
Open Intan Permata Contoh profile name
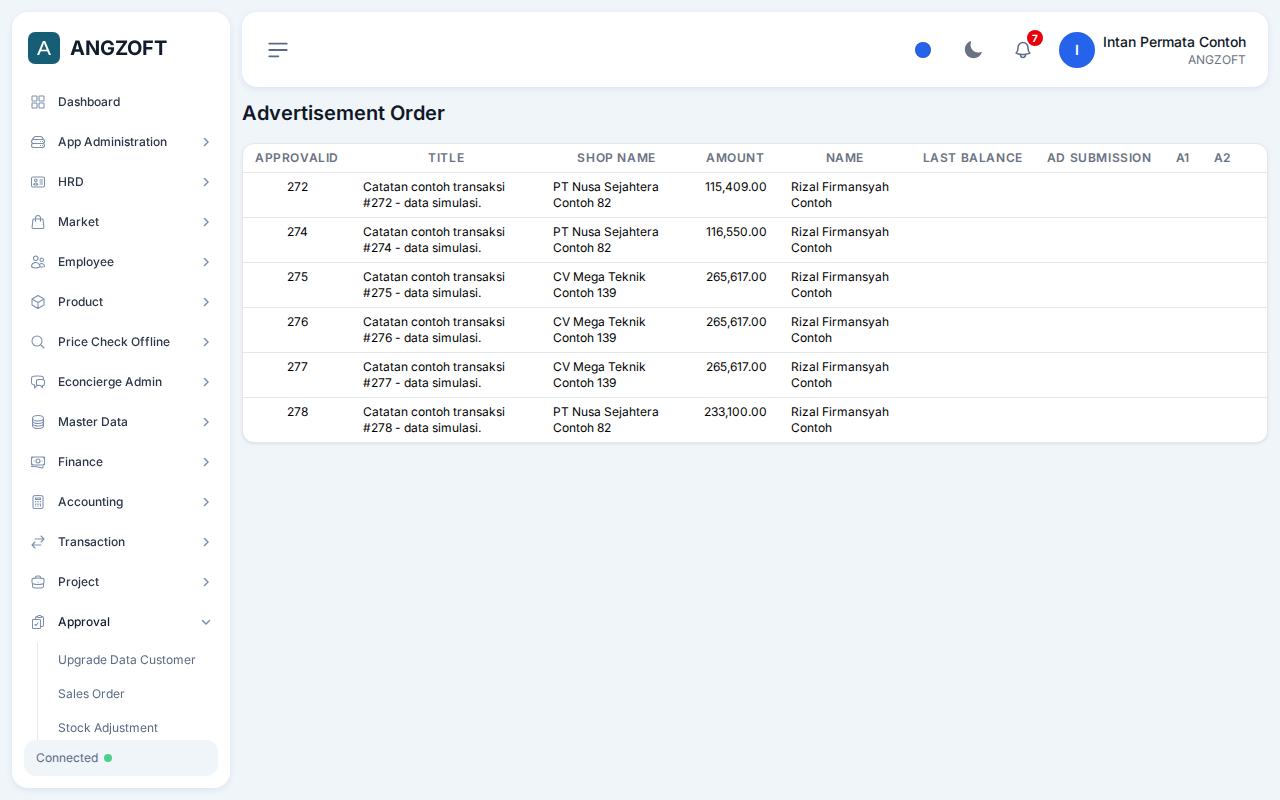point(1174,42)
